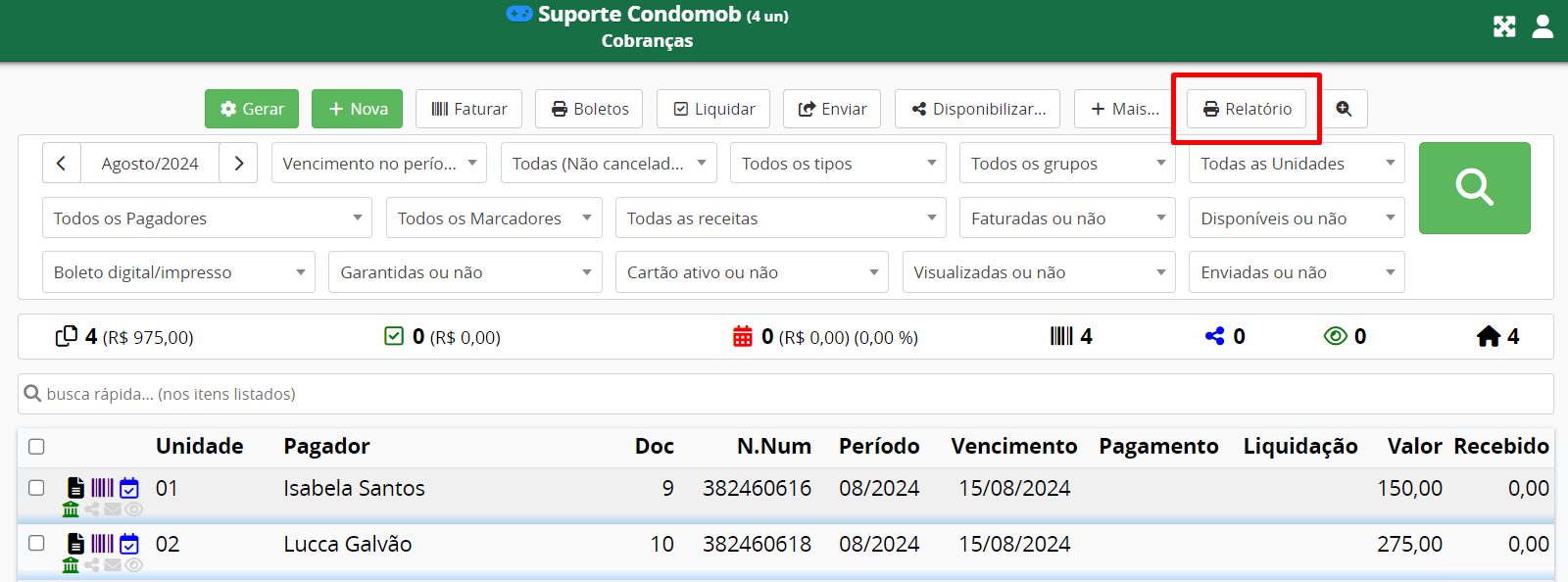Image resolution: width=1568 pixels, height=582 pixels.
Task: Click the Enviar button
Action: (832, 109)
